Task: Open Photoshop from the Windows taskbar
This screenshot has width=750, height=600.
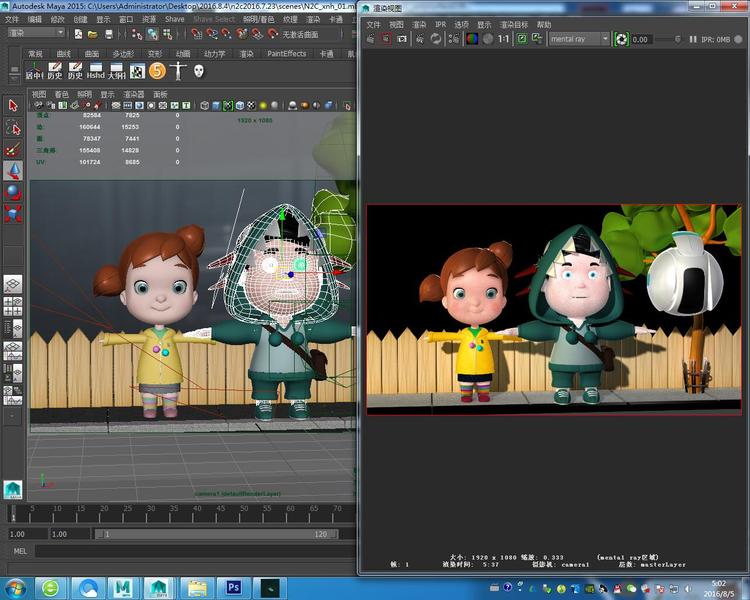Action: click(233, 588)
